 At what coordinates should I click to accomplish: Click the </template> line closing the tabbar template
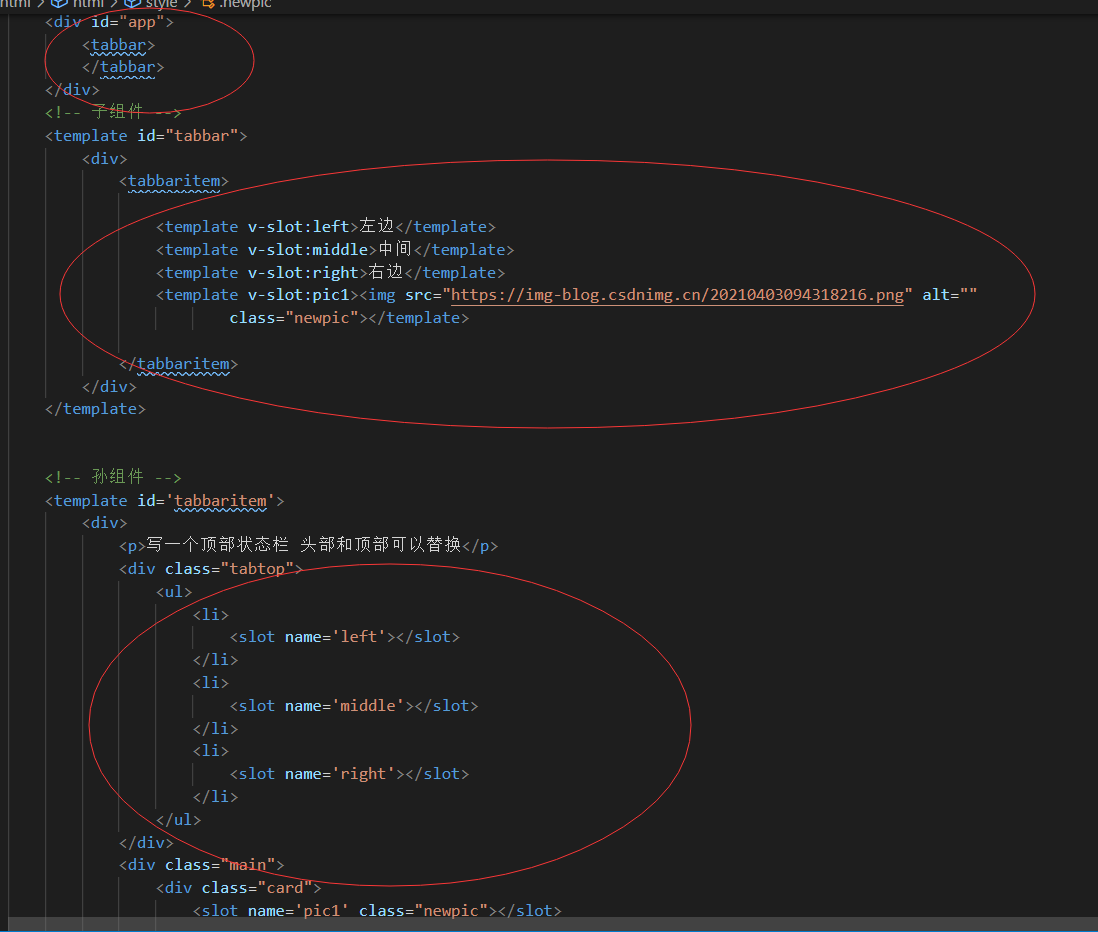95,409
